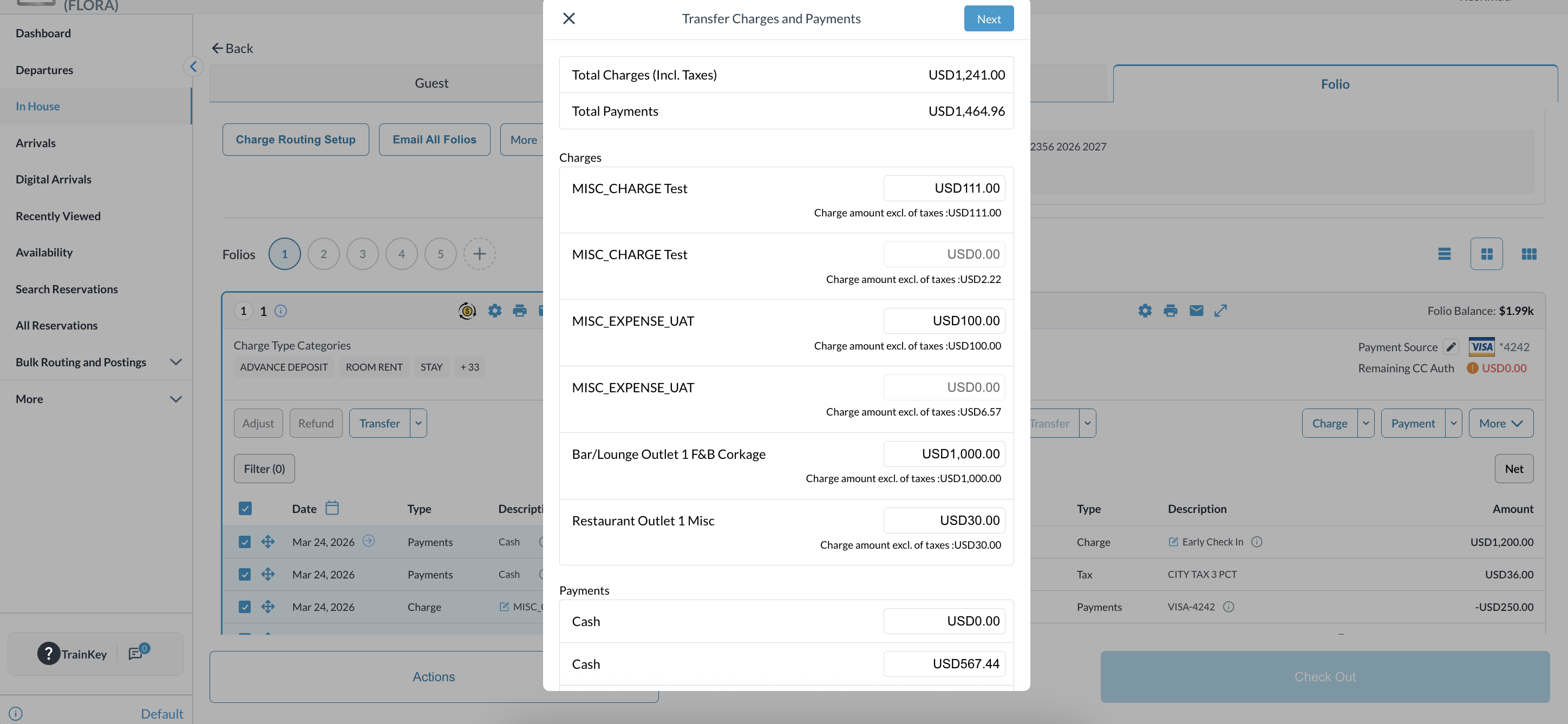The image size is (1568, 724).
Task: Edit the Bar/Lounge Corkage amount field
Action: tap(944, 454)
